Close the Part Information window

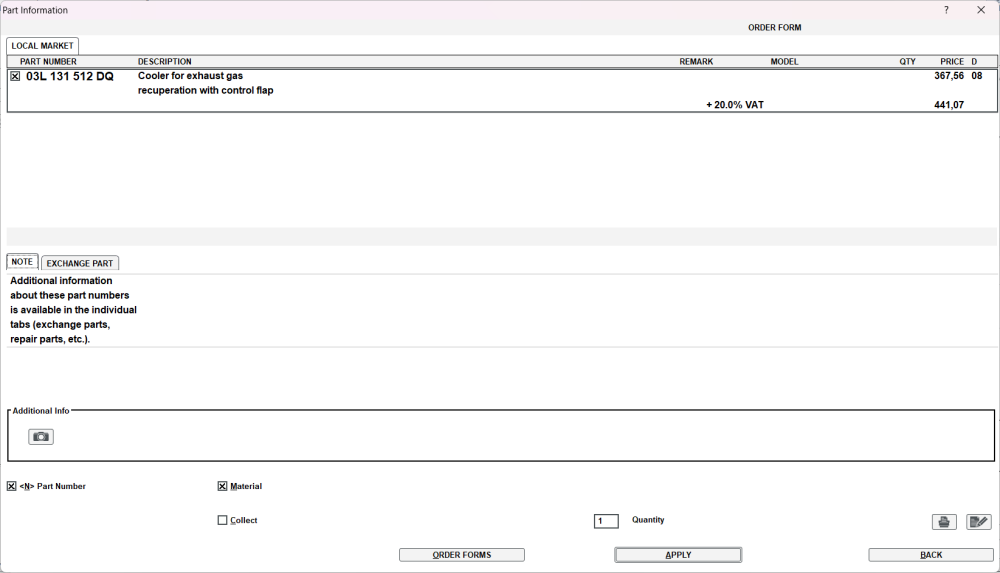click(x=981, y=10)
